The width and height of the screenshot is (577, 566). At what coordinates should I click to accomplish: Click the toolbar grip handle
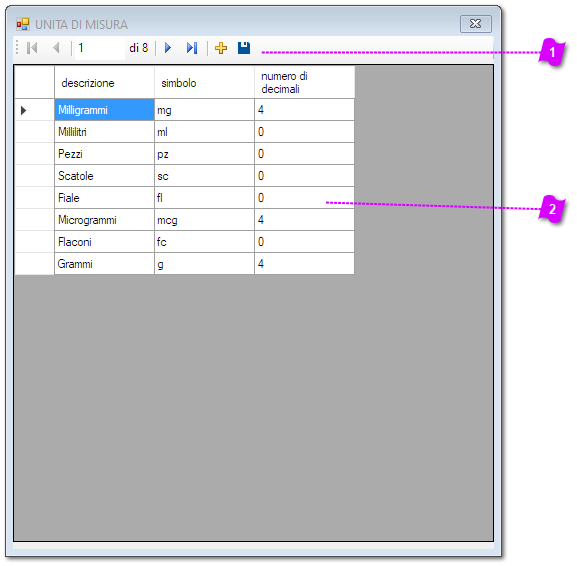(17, 48)
